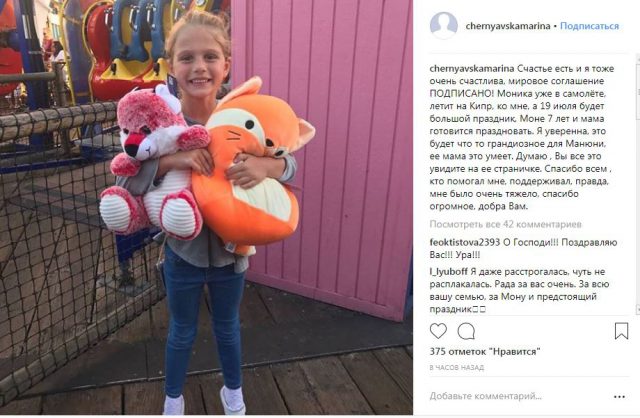Image resolution: width=640 pixels, height=418 pixels.
Task: Click the pink plush toy in photo
Action: click(155, 163)
